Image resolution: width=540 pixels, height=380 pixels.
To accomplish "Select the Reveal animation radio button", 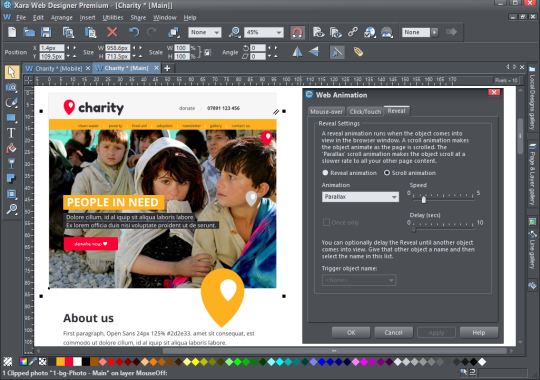I will tap(325, 173).
